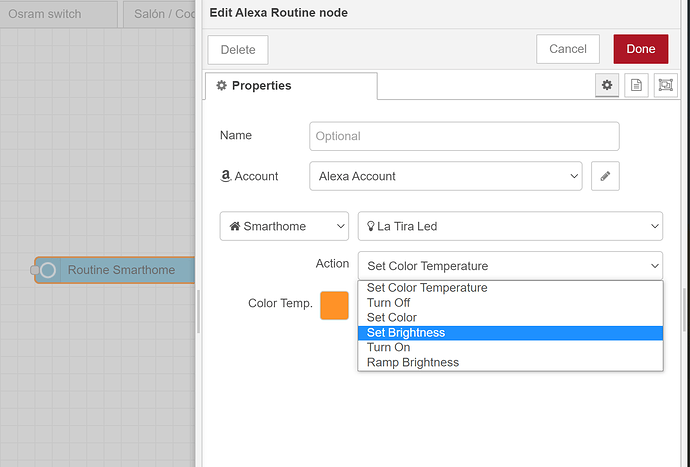690x467 pixels.
Task: Open node description document icon
Action: point(636,85)
